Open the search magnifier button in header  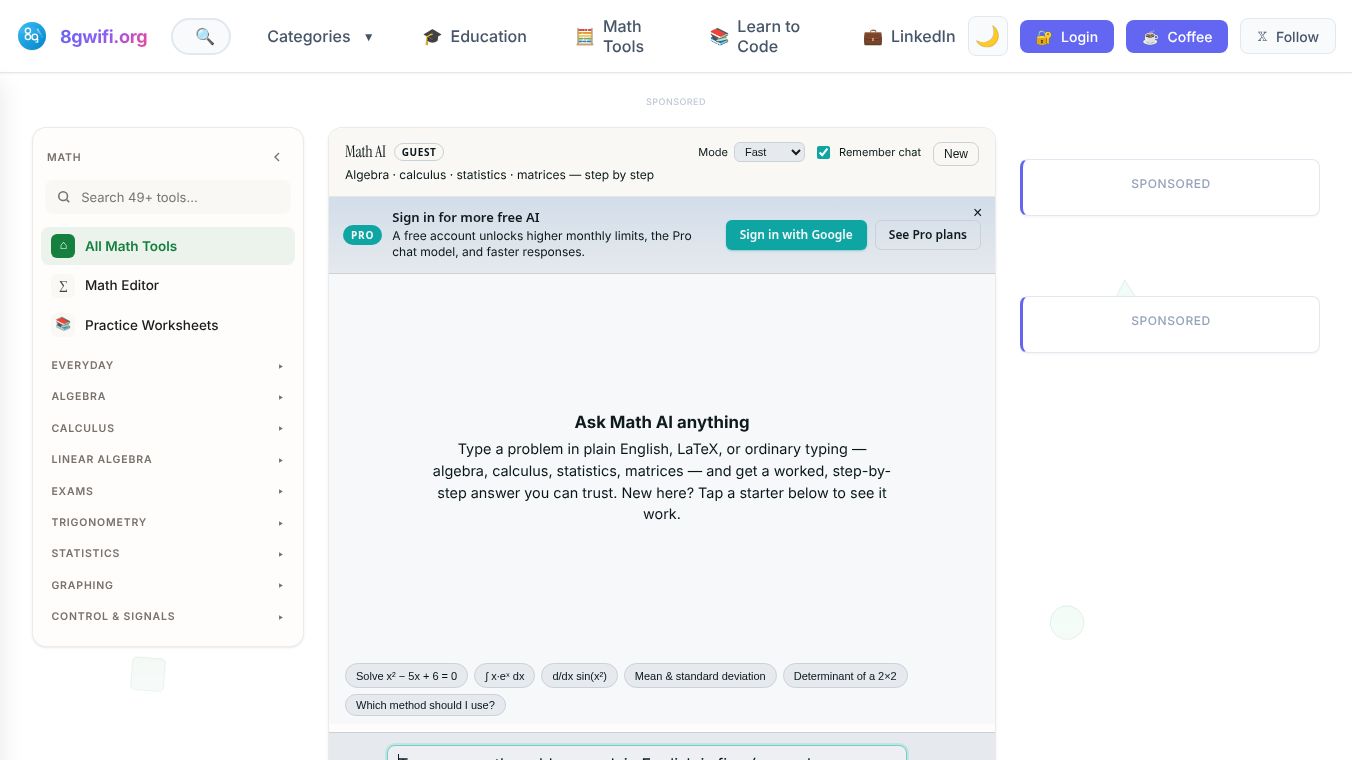point(201,37)
